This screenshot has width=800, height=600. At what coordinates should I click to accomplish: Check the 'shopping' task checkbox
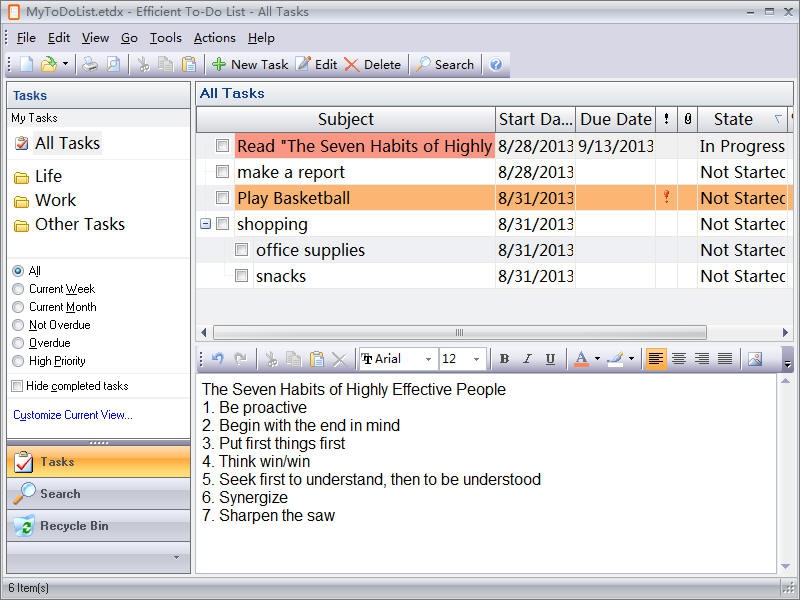pos(222,223)
